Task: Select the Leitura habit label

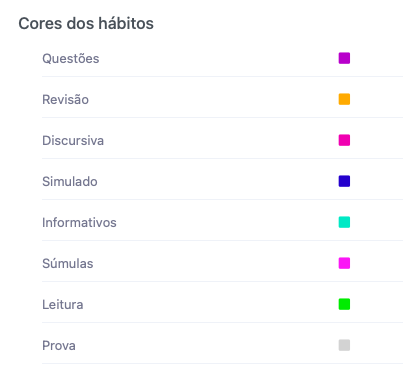Action: [x=63, y=304]
